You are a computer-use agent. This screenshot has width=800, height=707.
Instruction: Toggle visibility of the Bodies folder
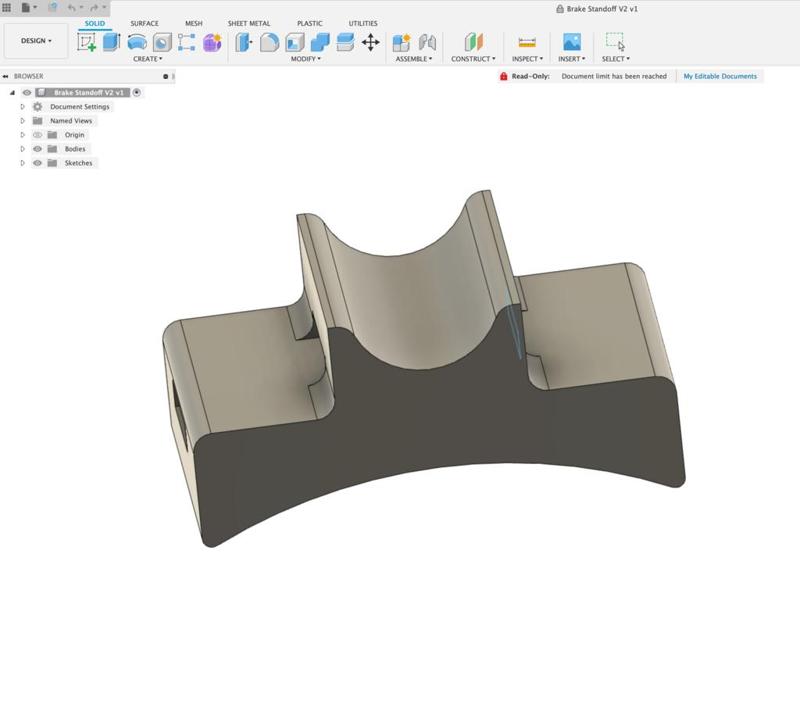(38, 149)
